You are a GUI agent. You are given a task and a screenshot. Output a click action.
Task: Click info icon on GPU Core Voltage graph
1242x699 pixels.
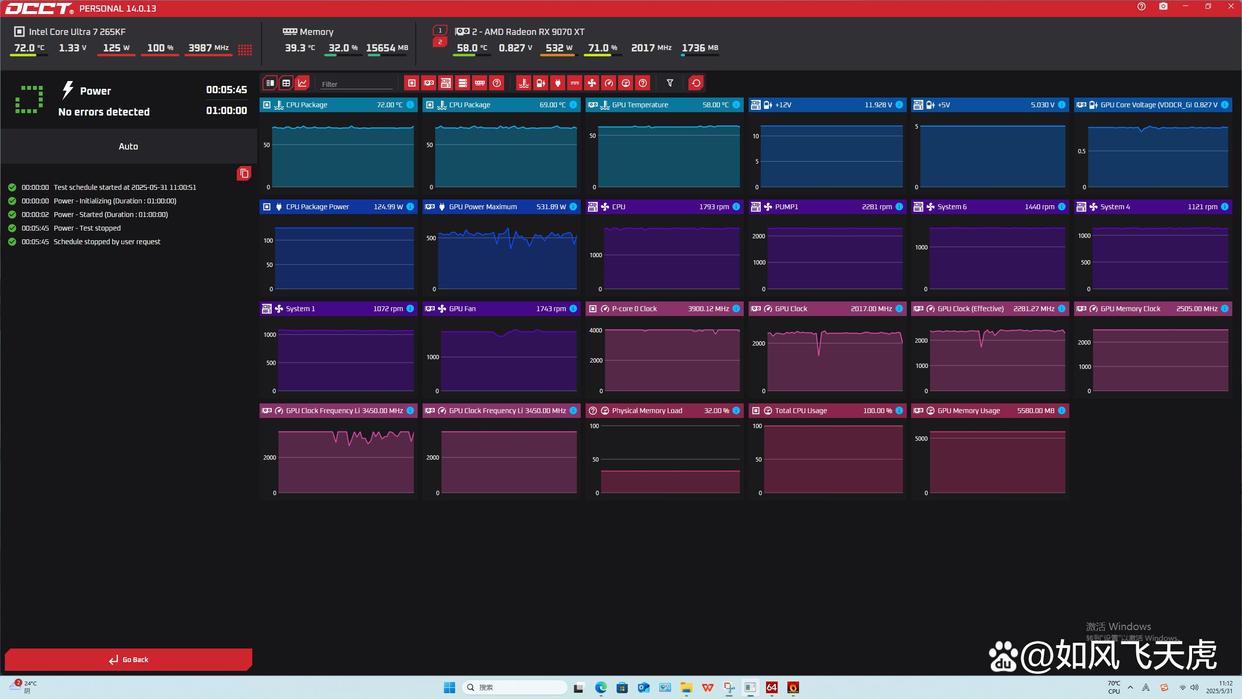click(x=1225, y=105)
